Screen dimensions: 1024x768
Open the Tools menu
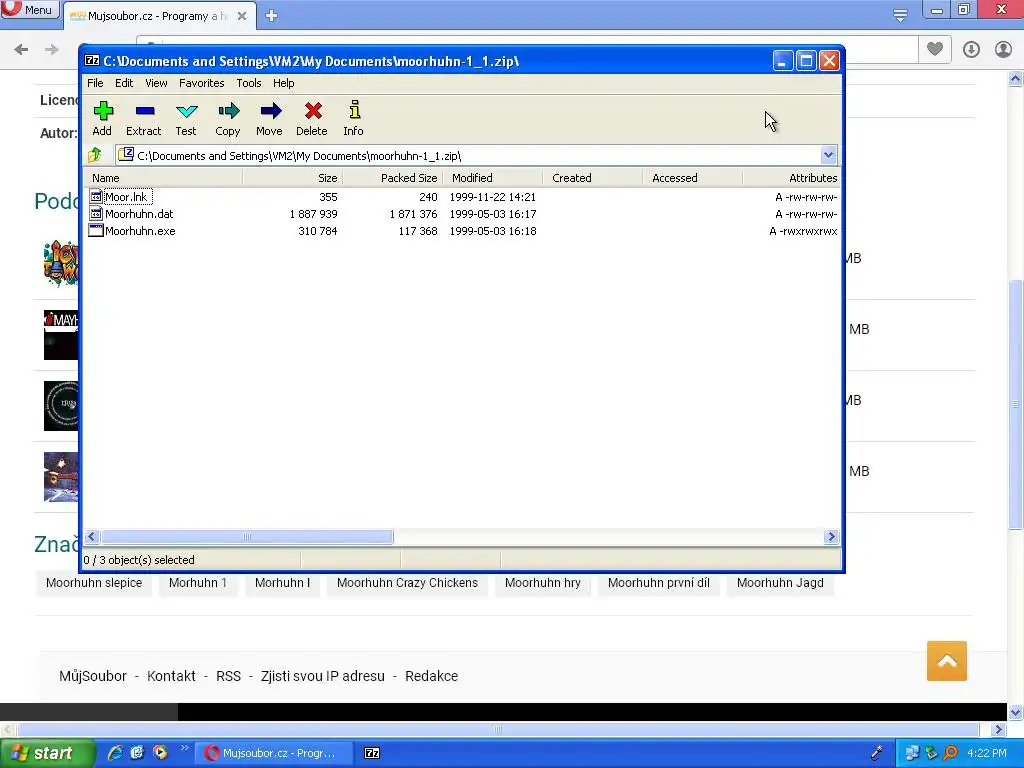[249, 83]
